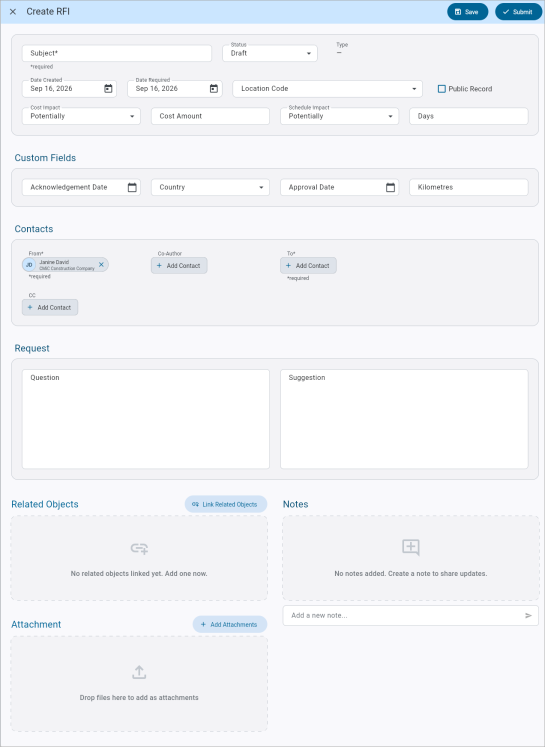Viewport: 545px width, 747px height.
Task: Click the Save button
Action: 467,12
